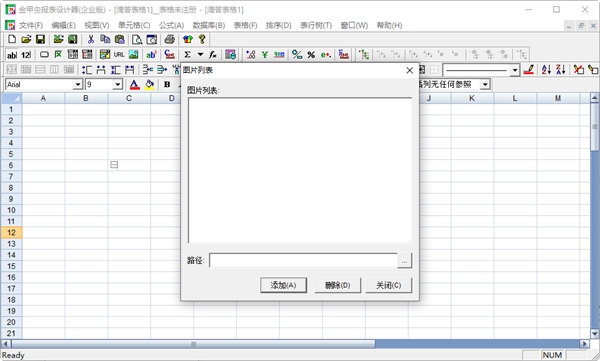Click the sort ascending A-Z icon
The height and width of the screenshot is (361, 600).
[x=546, y=69]
